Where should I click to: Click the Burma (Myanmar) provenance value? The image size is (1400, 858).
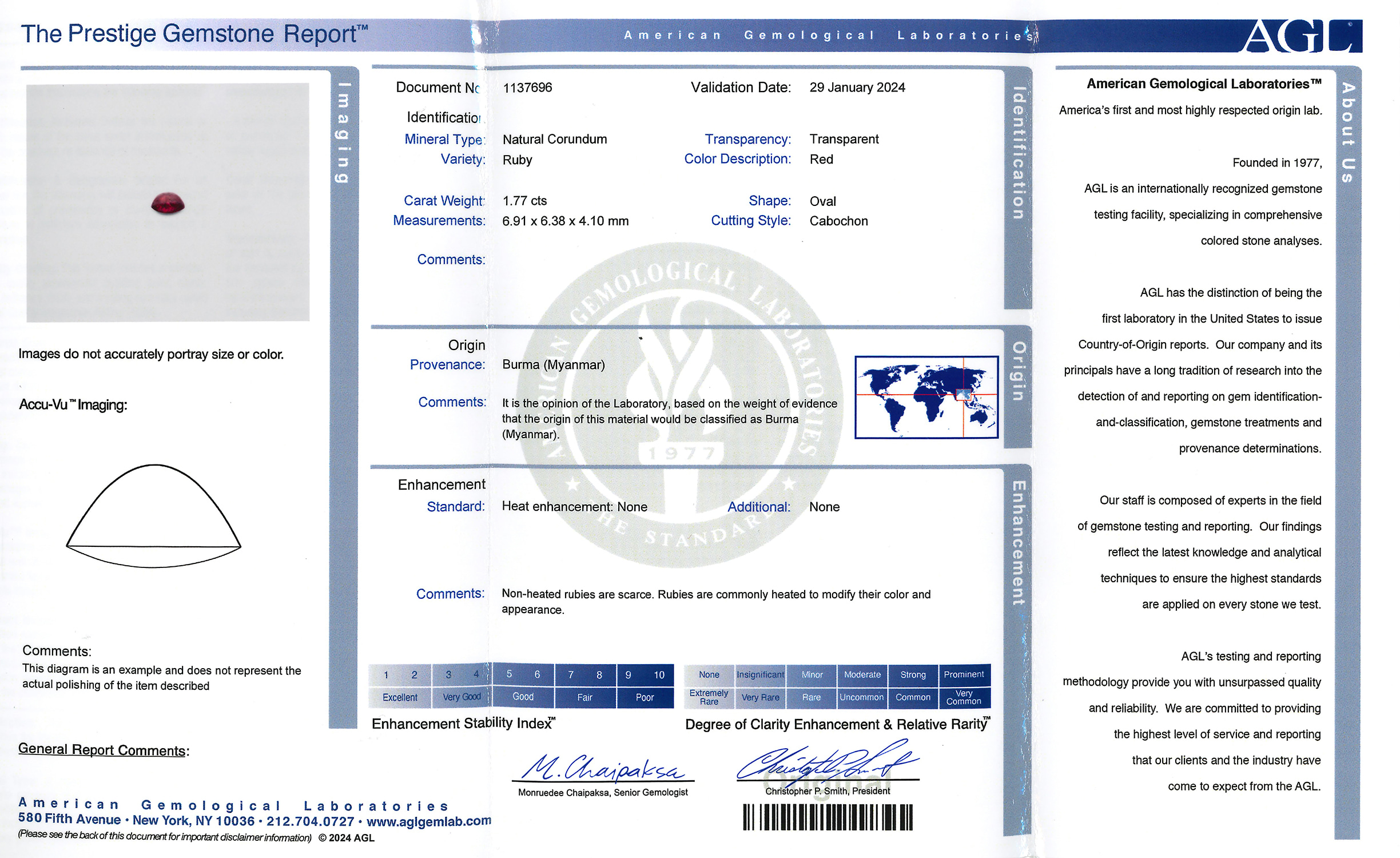tap(554, 365)
